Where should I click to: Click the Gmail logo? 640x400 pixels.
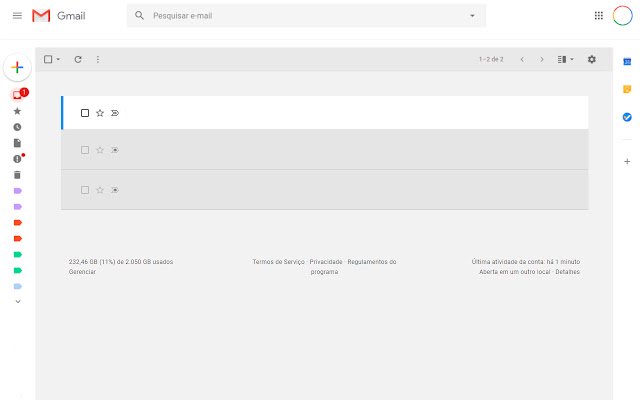pyautogui.click(x=59, y=16)
